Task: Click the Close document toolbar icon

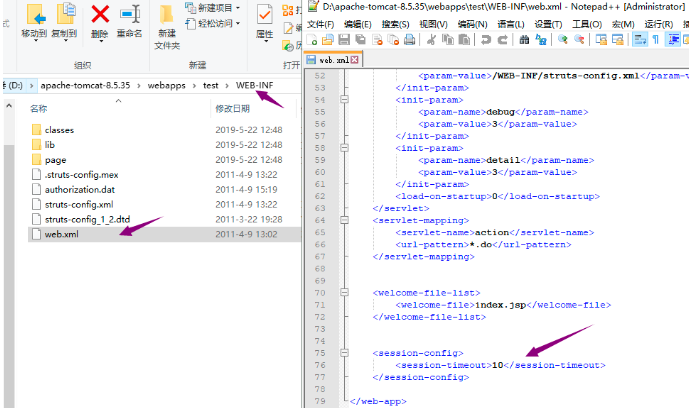Action: point(377,40)
